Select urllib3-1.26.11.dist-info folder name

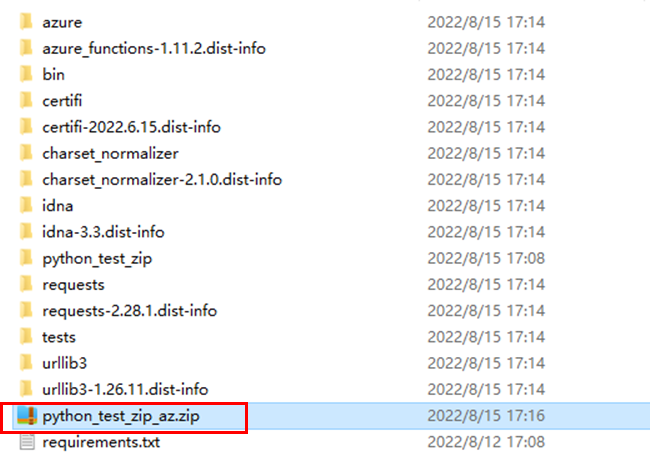tap(125, 389)
